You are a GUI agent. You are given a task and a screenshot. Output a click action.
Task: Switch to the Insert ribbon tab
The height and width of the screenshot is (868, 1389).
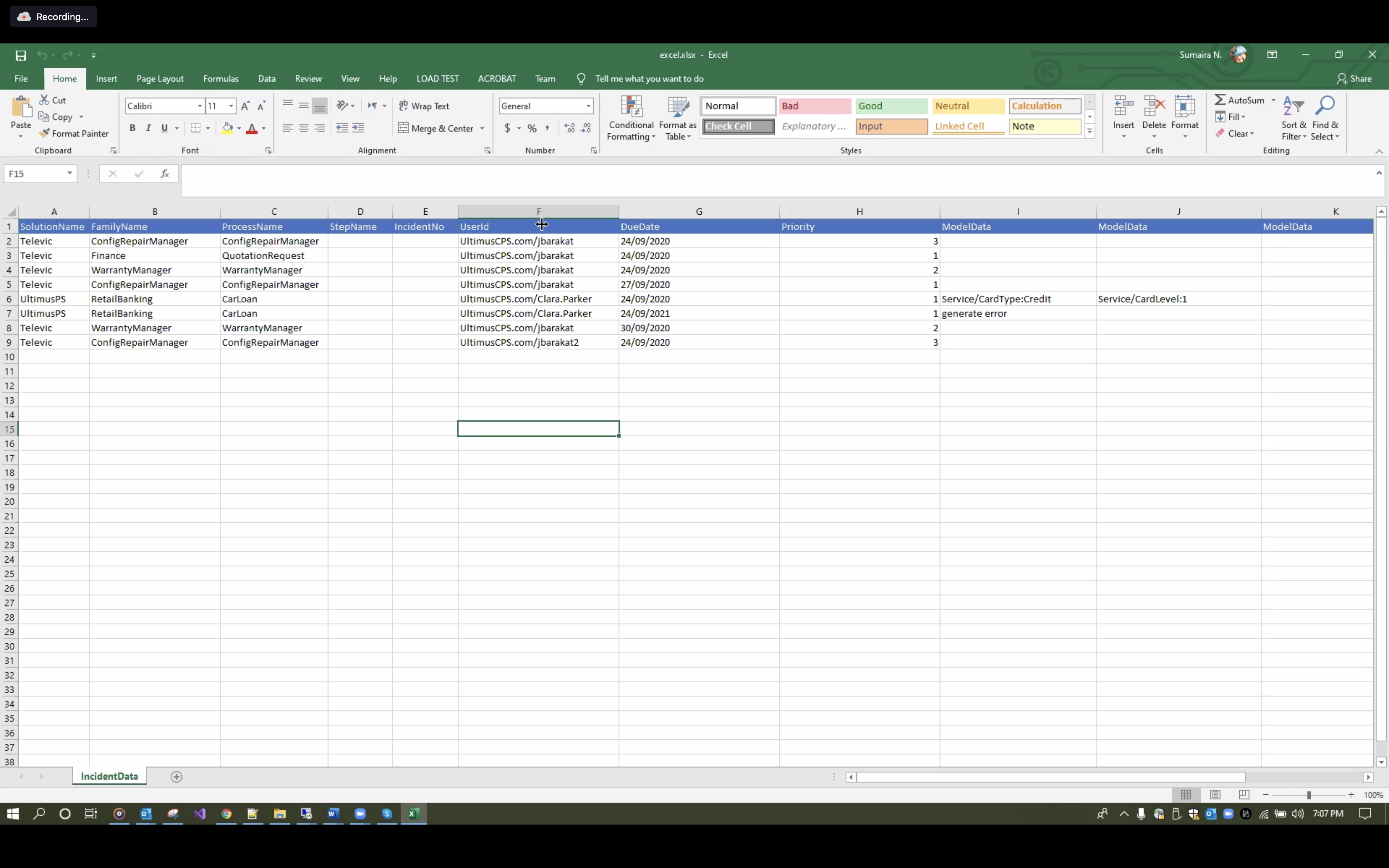click(x=107, y=79)
